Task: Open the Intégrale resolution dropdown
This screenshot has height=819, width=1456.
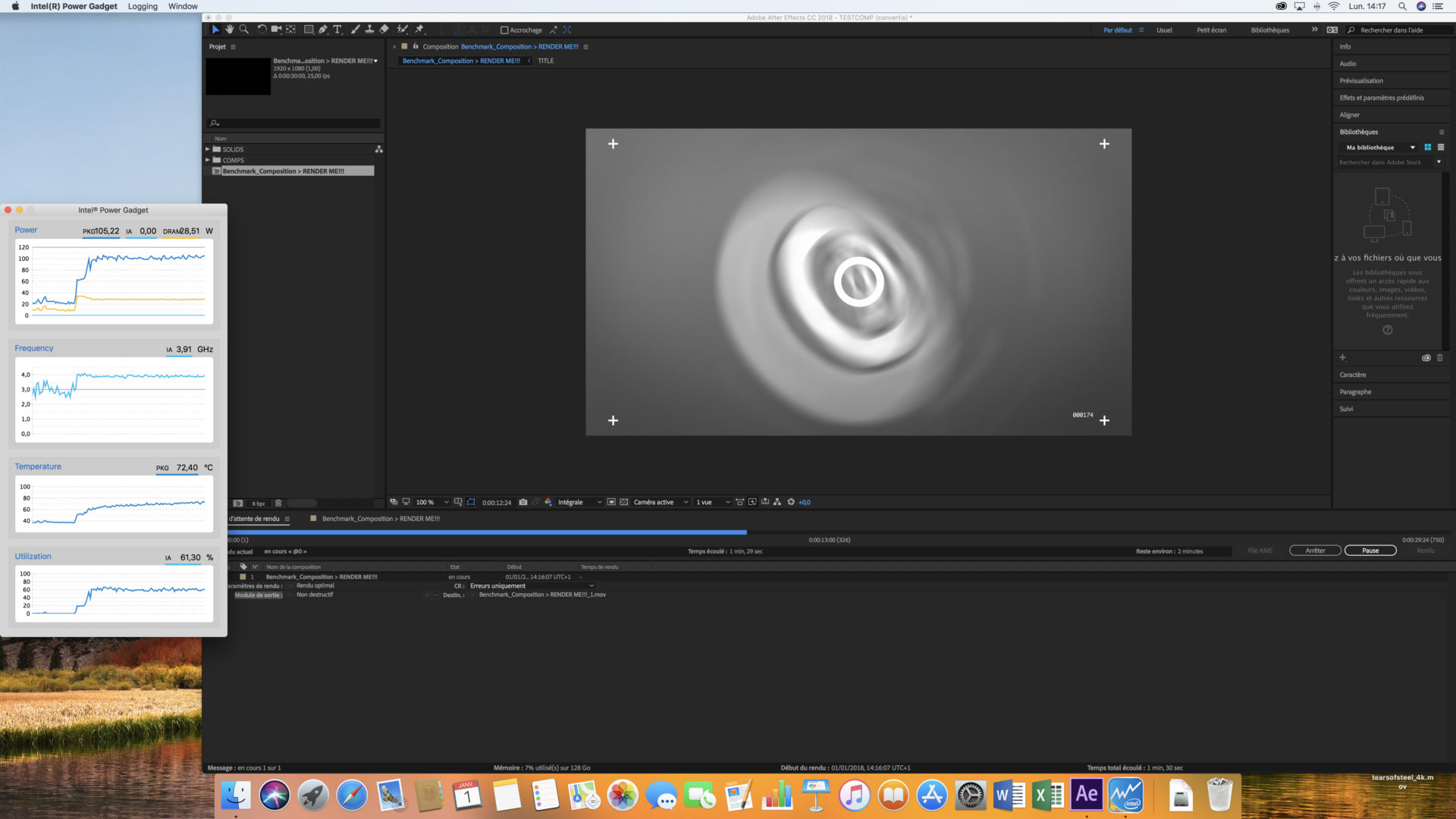Action: (579, 502)
